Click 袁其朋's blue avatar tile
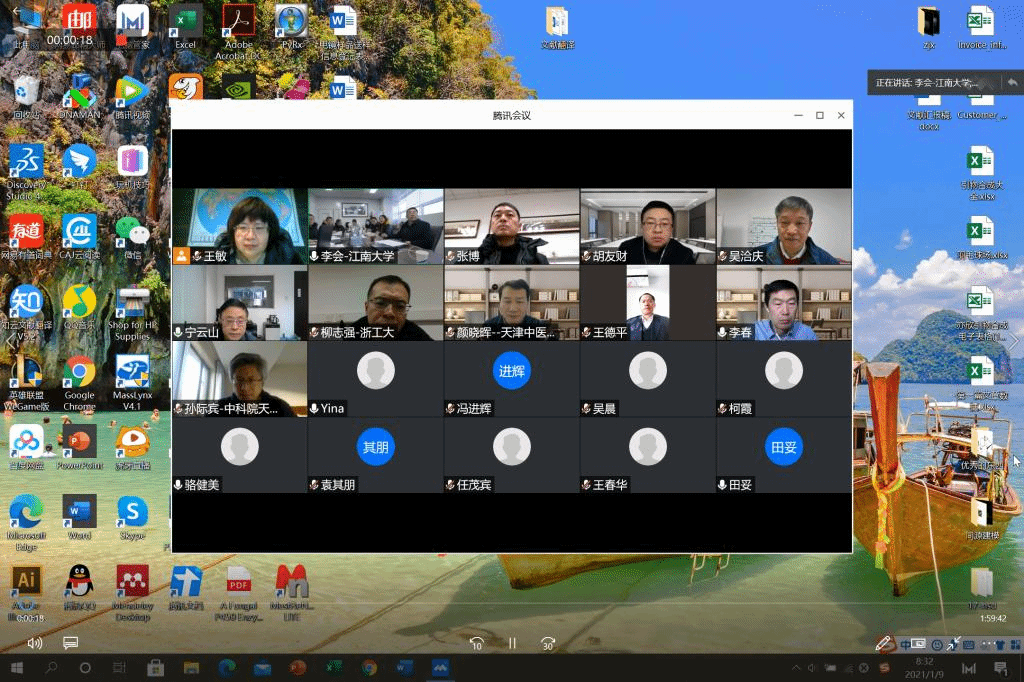 coord(375,447)
